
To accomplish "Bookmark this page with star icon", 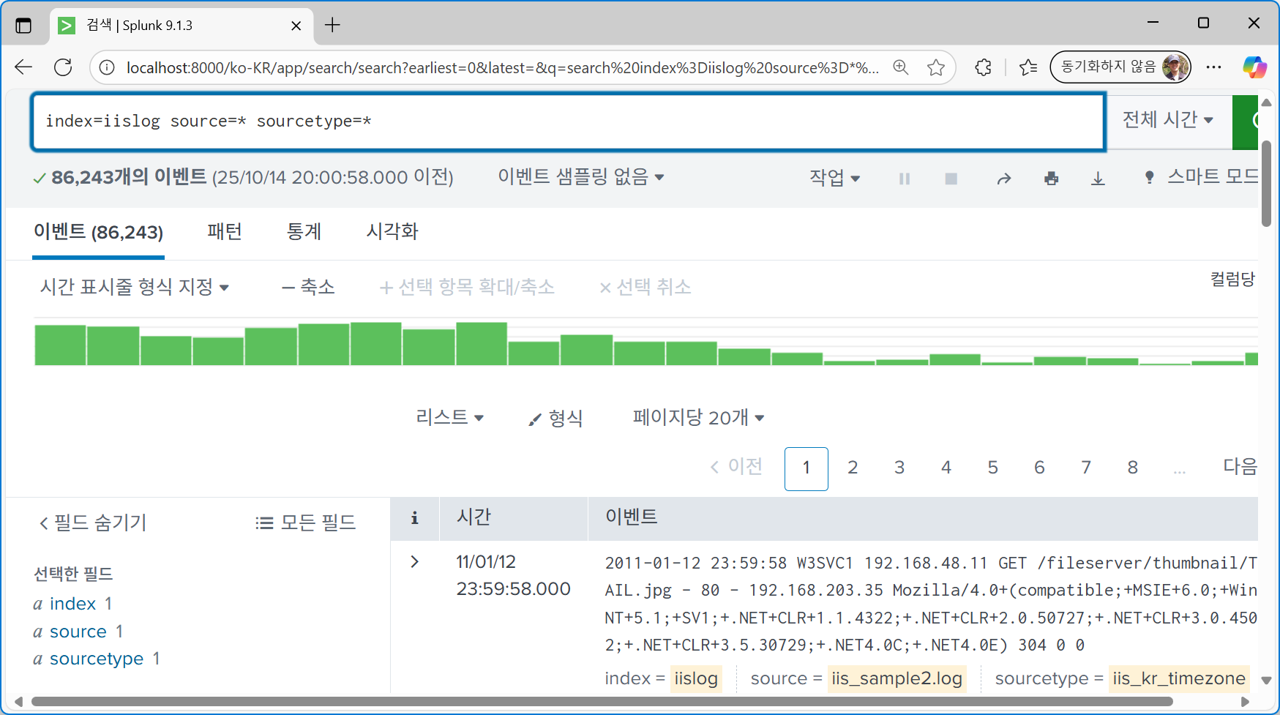I will pyautogui.click(x=935, y=67).
